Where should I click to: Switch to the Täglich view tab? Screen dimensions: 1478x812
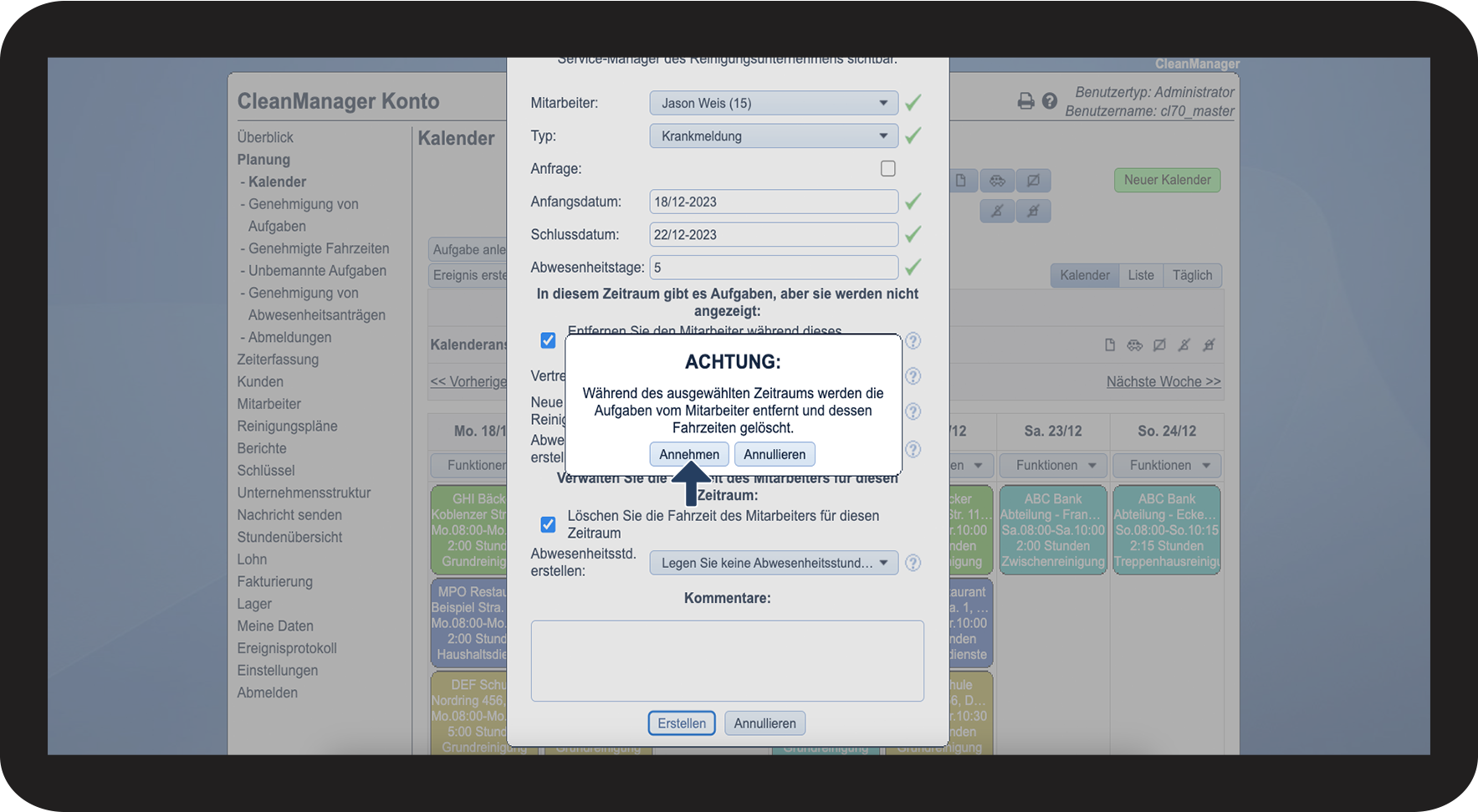pyautogui.click(x=1193, y=275)
